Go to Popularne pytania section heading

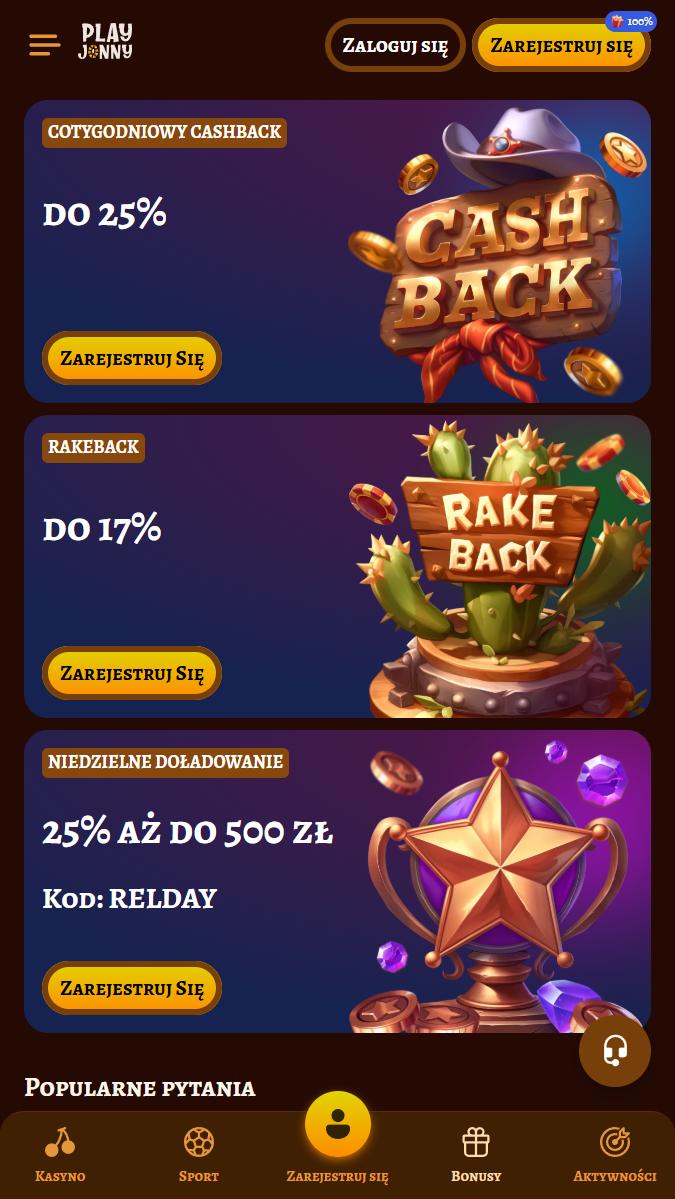(x=140, y=1087)
